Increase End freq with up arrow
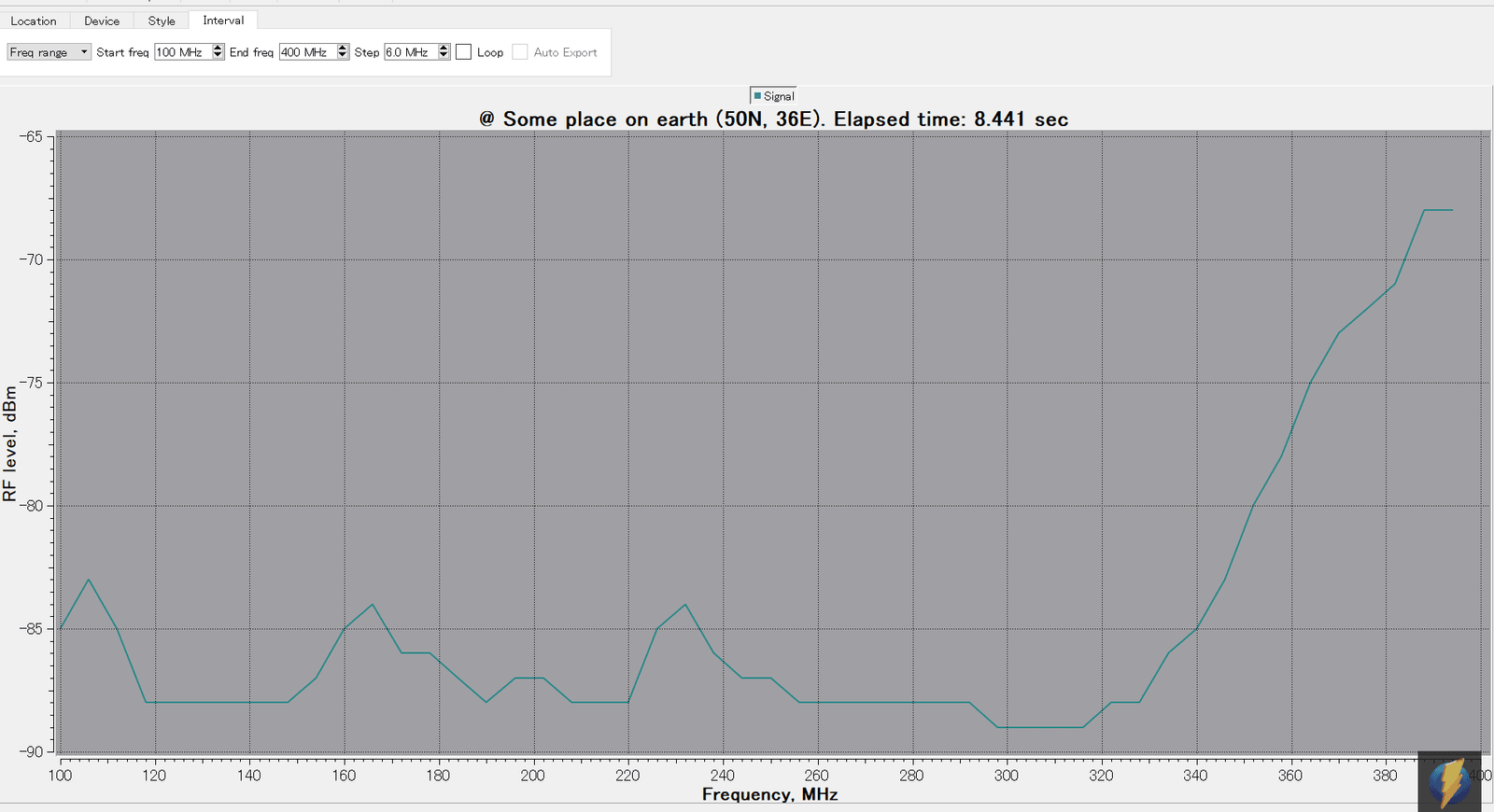 tap(343, 49)
